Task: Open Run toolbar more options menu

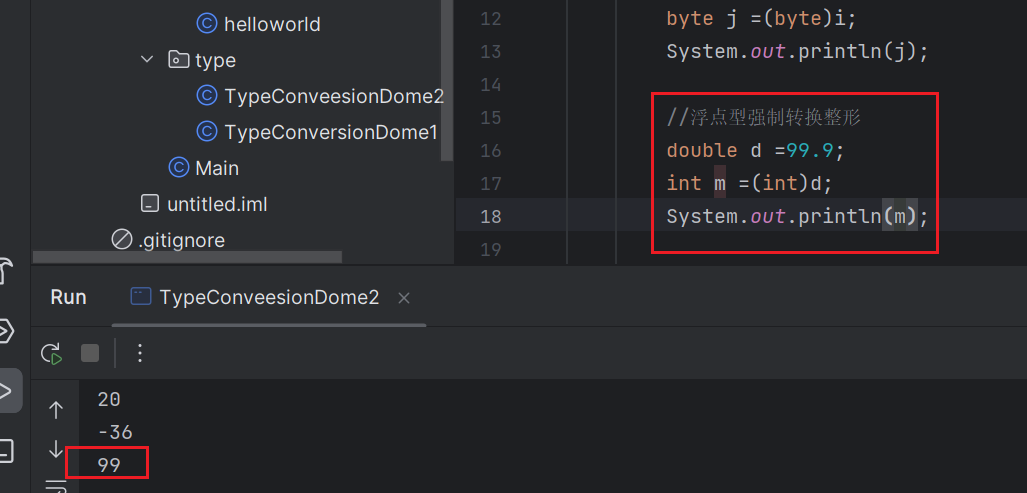Action: click(140, 352)
